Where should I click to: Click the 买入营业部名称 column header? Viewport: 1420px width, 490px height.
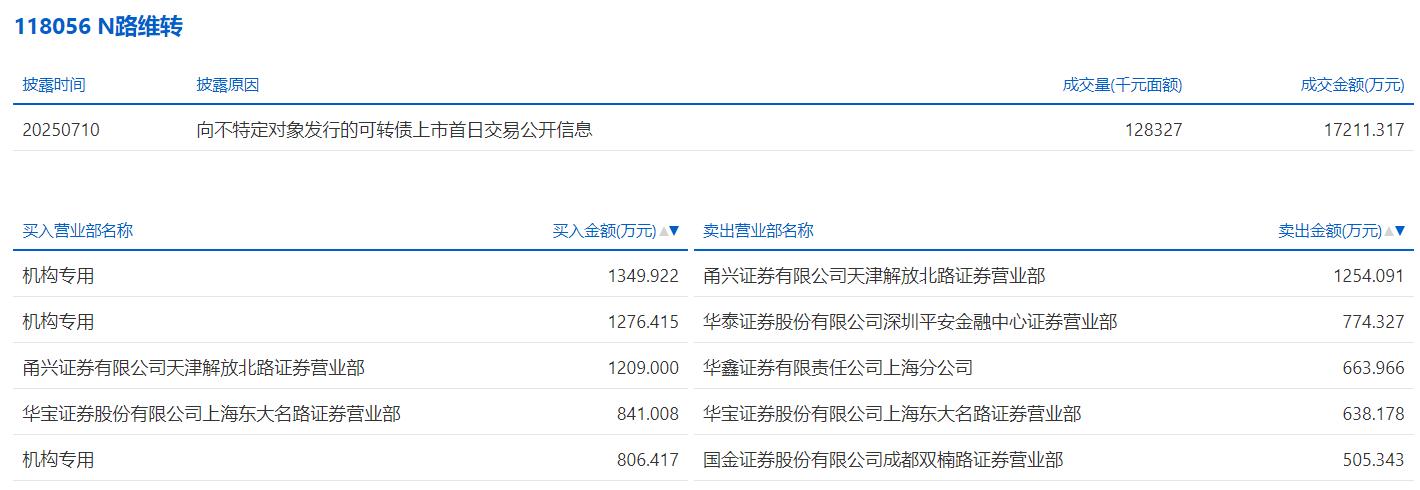pyautogui.click(x=77, y=231)
